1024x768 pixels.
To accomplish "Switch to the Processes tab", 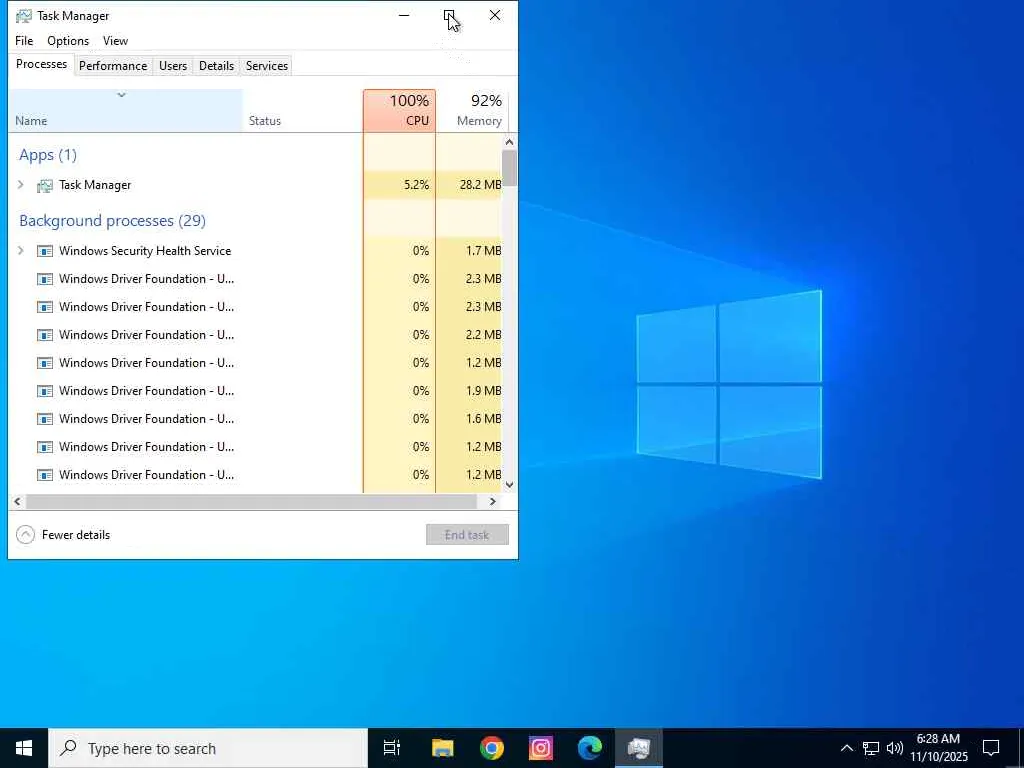I will (x=41, y=64).
